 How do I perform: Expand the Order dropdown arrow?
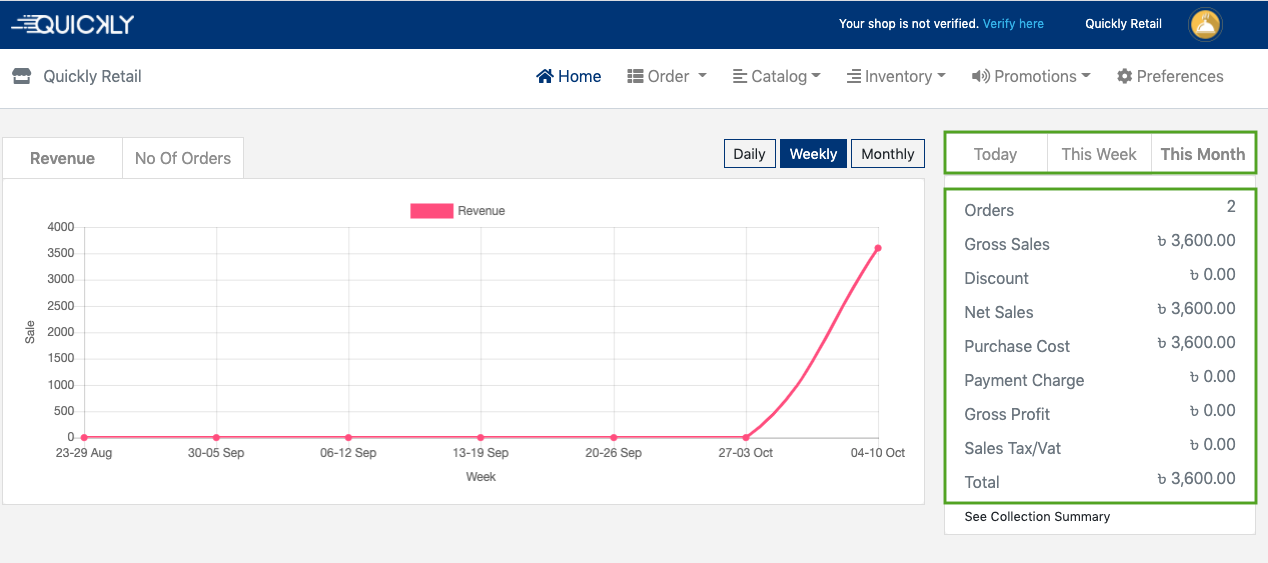(x=702, y=76)
